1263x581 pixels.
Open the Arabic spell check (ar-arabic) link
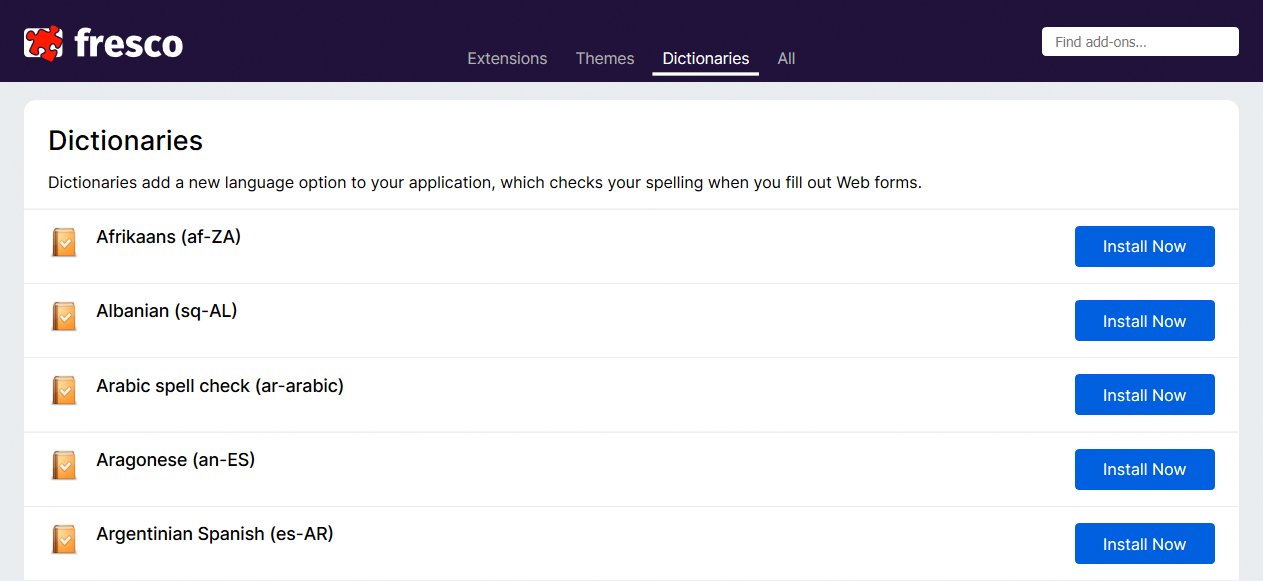(x=220, y=385)
